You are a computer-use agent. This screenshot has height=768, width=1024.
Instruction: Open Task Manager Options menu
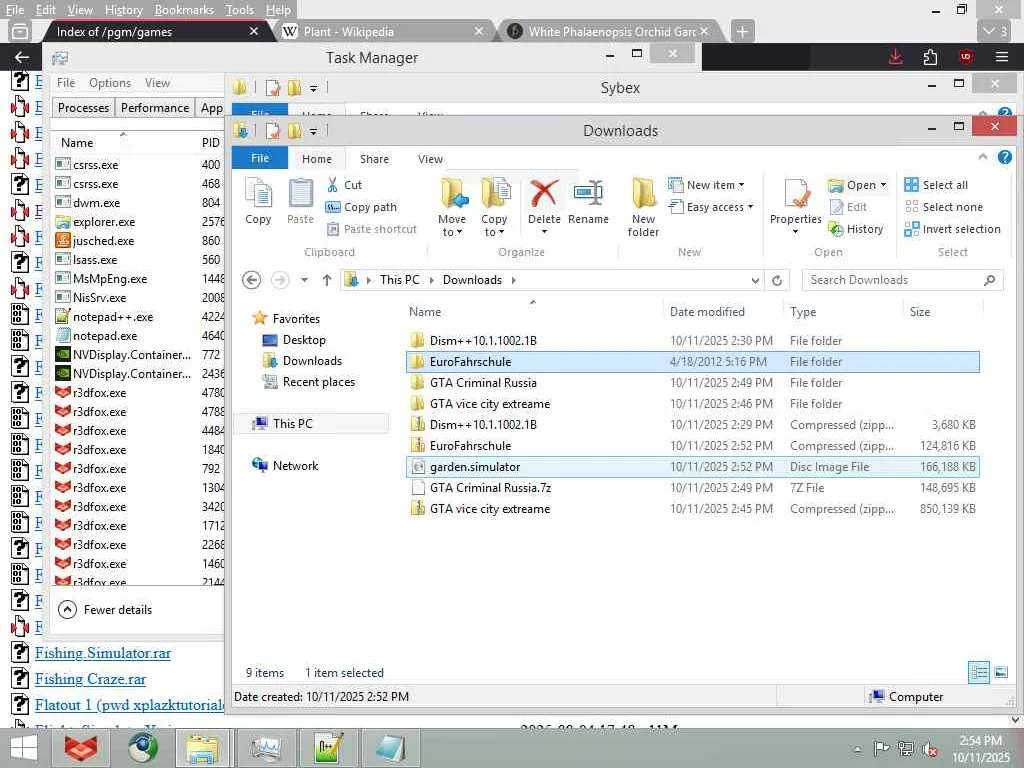(110, 83)
